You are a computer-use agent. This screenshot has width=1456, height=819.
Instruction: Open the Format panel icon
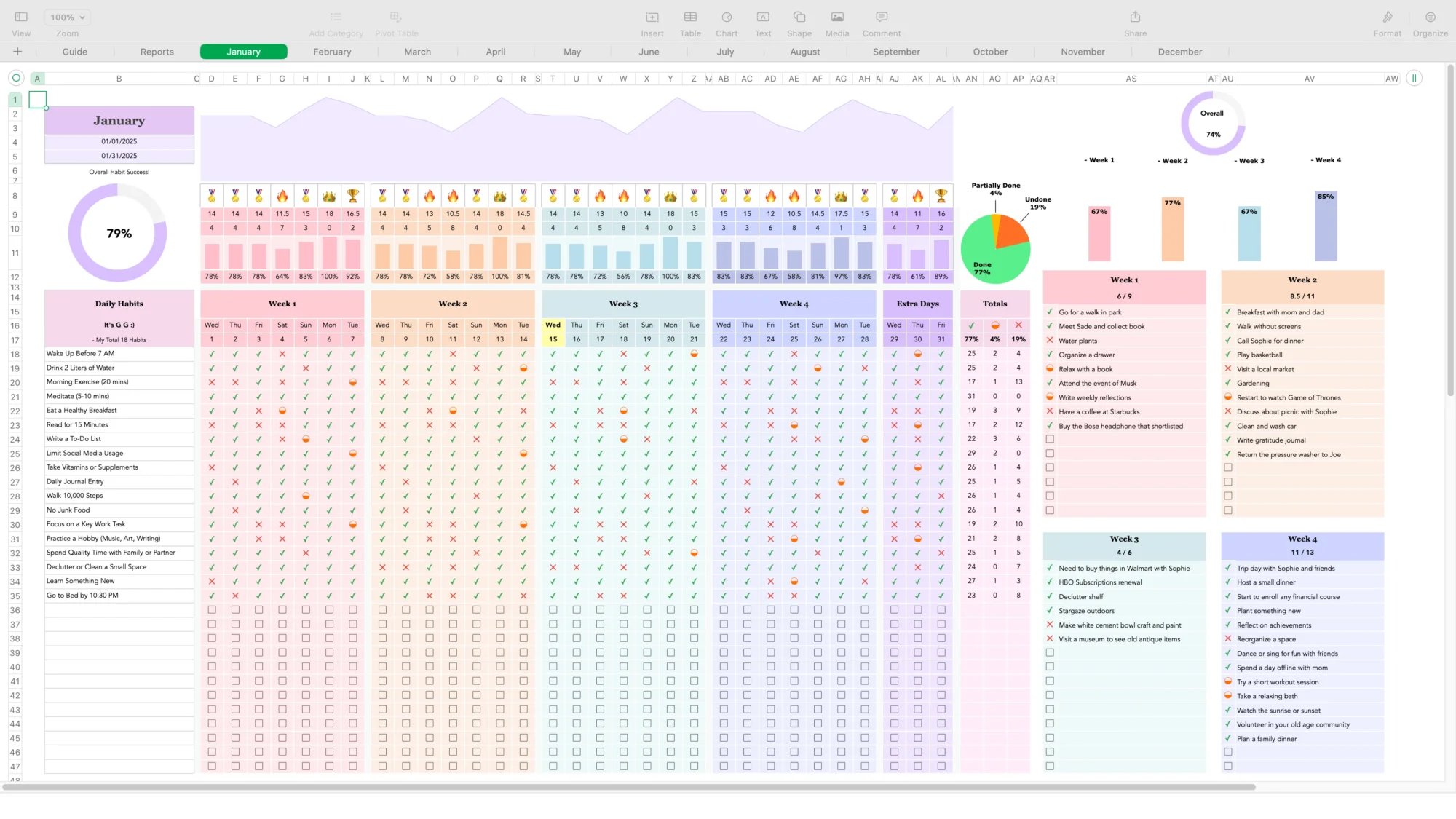tap(1388, 17)
